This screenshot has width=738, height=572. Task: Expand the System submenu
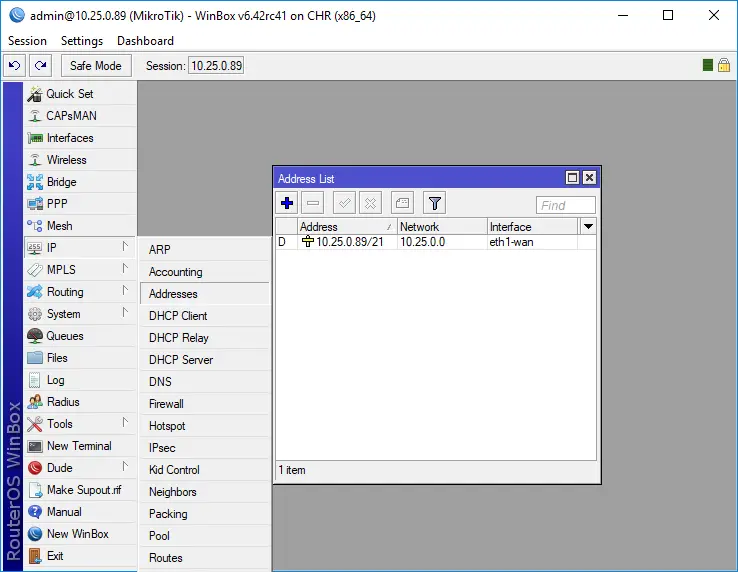pos(80,314)
